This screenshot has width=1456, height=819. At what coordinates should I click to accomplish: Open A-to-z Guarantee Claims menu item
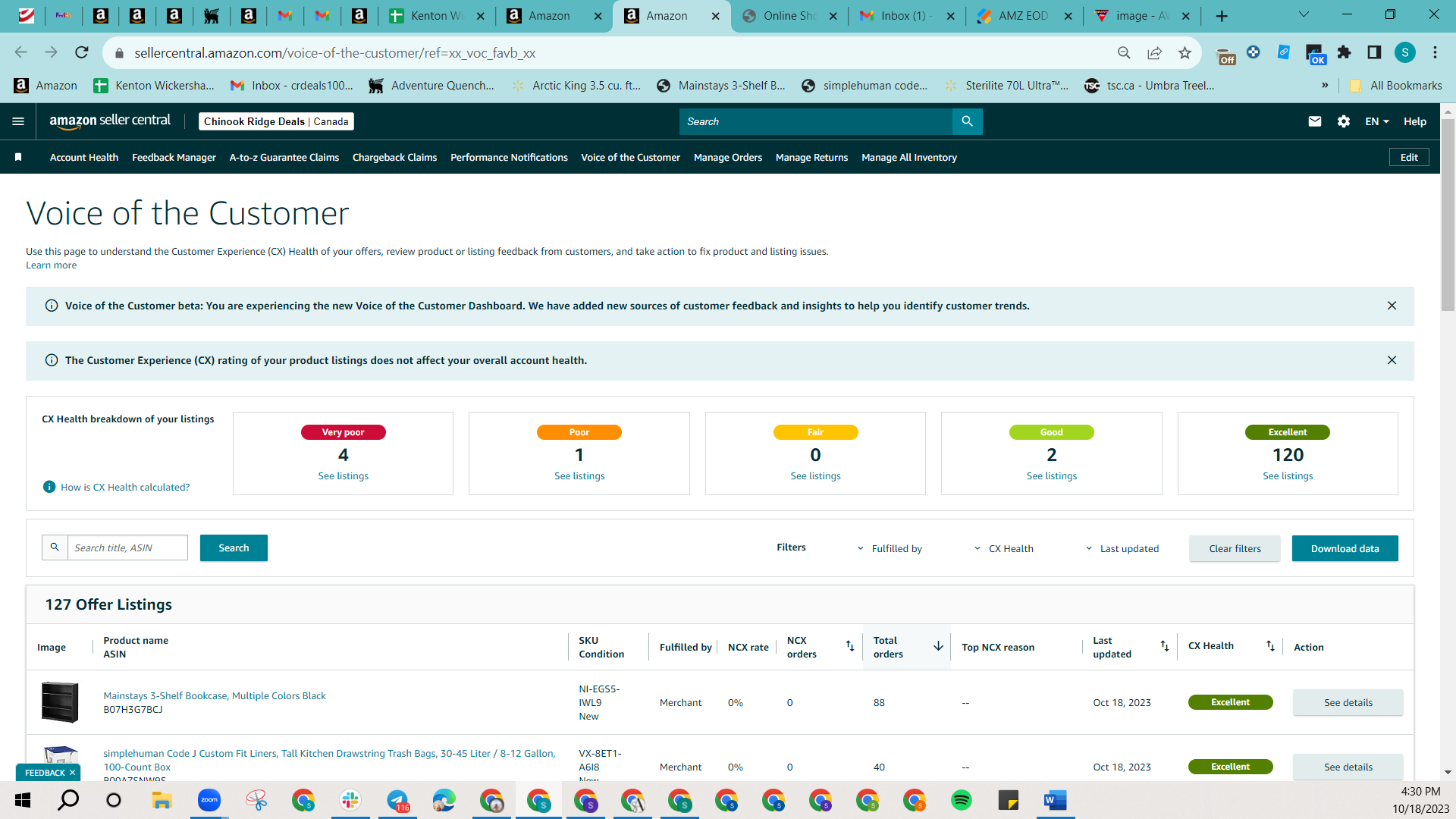(284, 157)
